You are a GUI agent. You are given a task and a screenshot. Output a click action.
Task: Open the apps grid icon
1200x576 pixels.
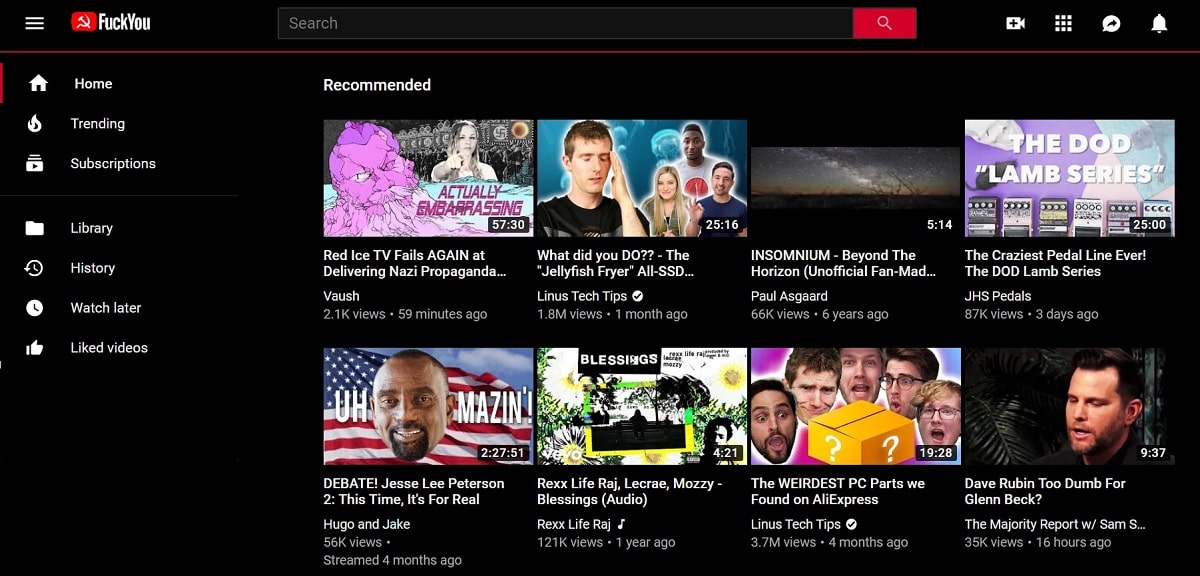click(x=1064, y=23)
